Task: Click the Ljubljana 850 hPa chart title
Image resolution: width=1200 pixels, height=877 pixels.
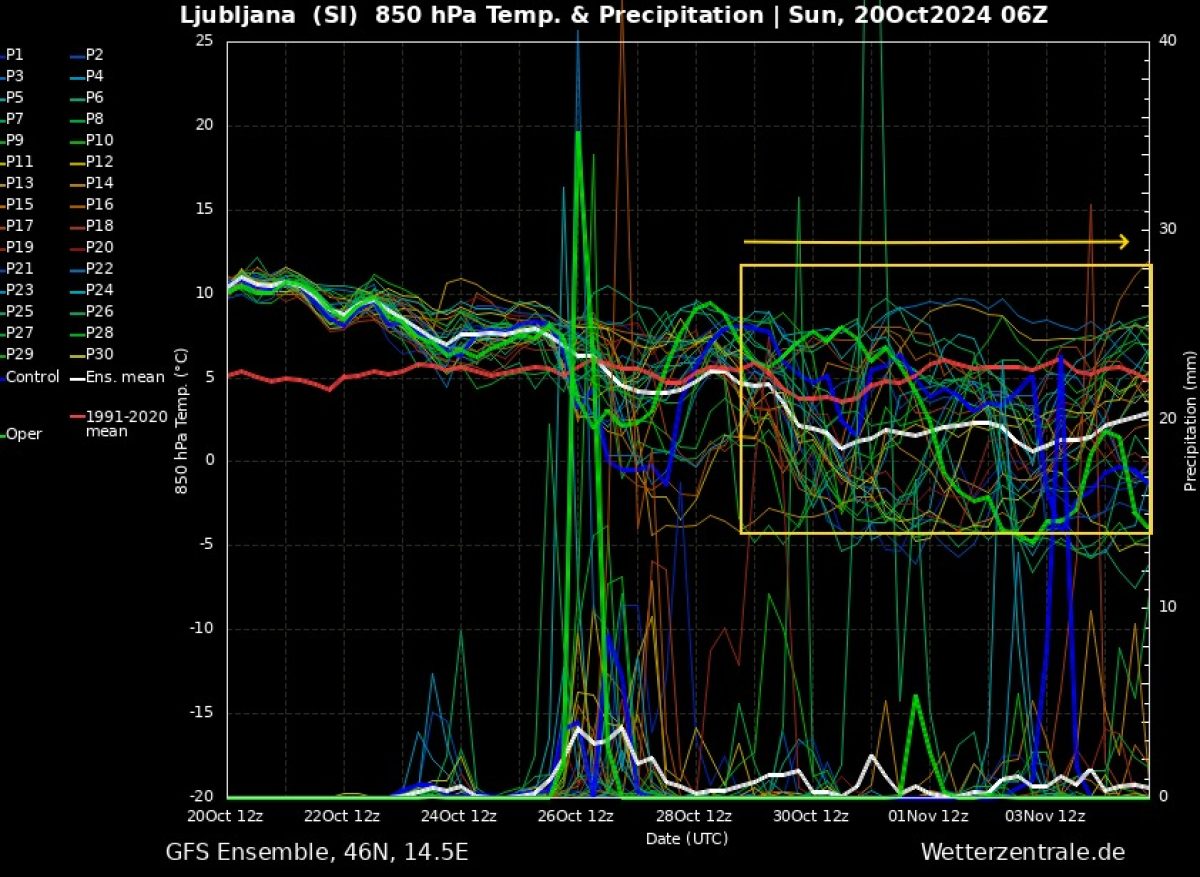Action: point(614,15)
